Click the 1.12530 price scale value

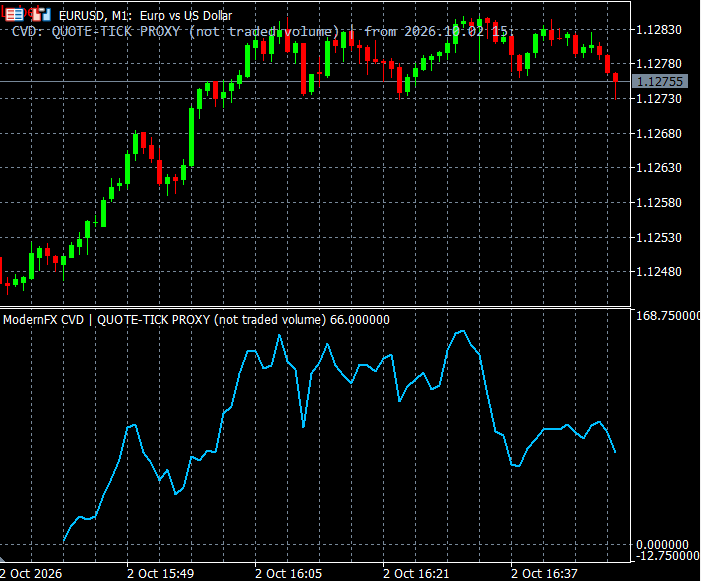pyautogui.click(x=659, y=237)
